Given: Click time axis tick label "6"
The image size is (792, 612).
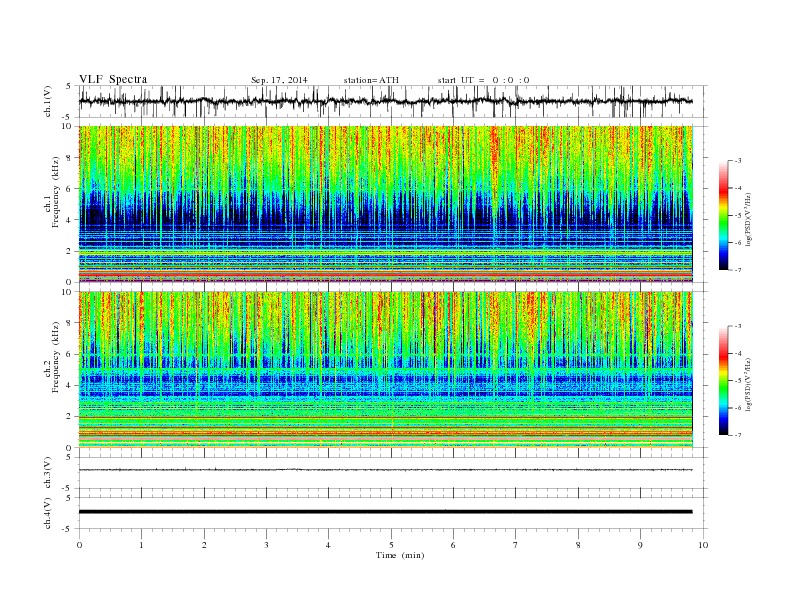Looking at the screenshot, I should (454, 545).
